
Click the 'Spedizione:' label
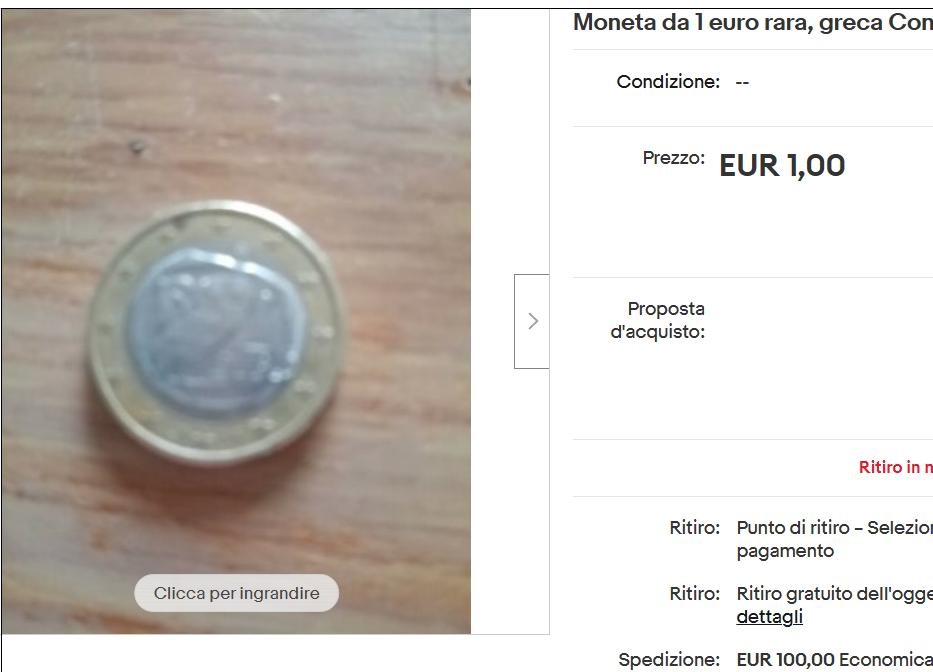coord(669,660)
